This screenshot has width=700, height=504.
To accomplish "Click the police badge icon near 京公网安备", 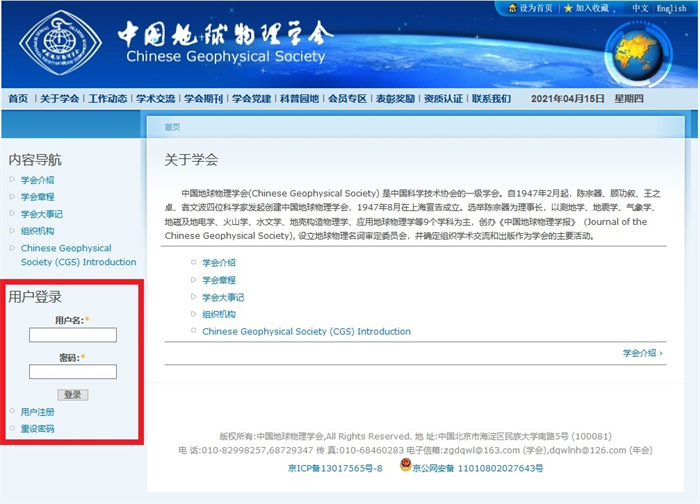I will pos(405,465).
